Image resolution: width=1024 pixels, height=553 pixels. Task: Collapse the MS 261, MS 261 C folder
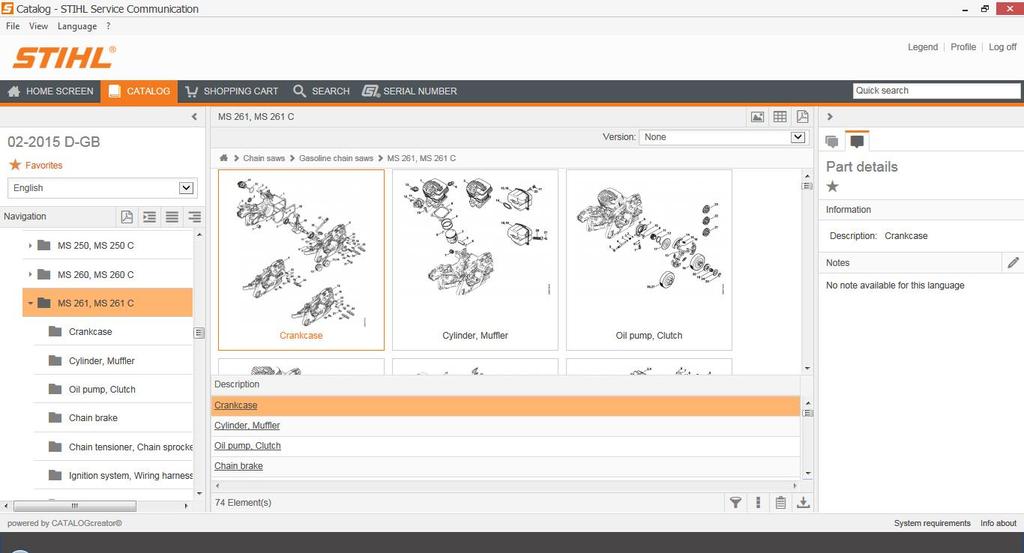(30, 303)
